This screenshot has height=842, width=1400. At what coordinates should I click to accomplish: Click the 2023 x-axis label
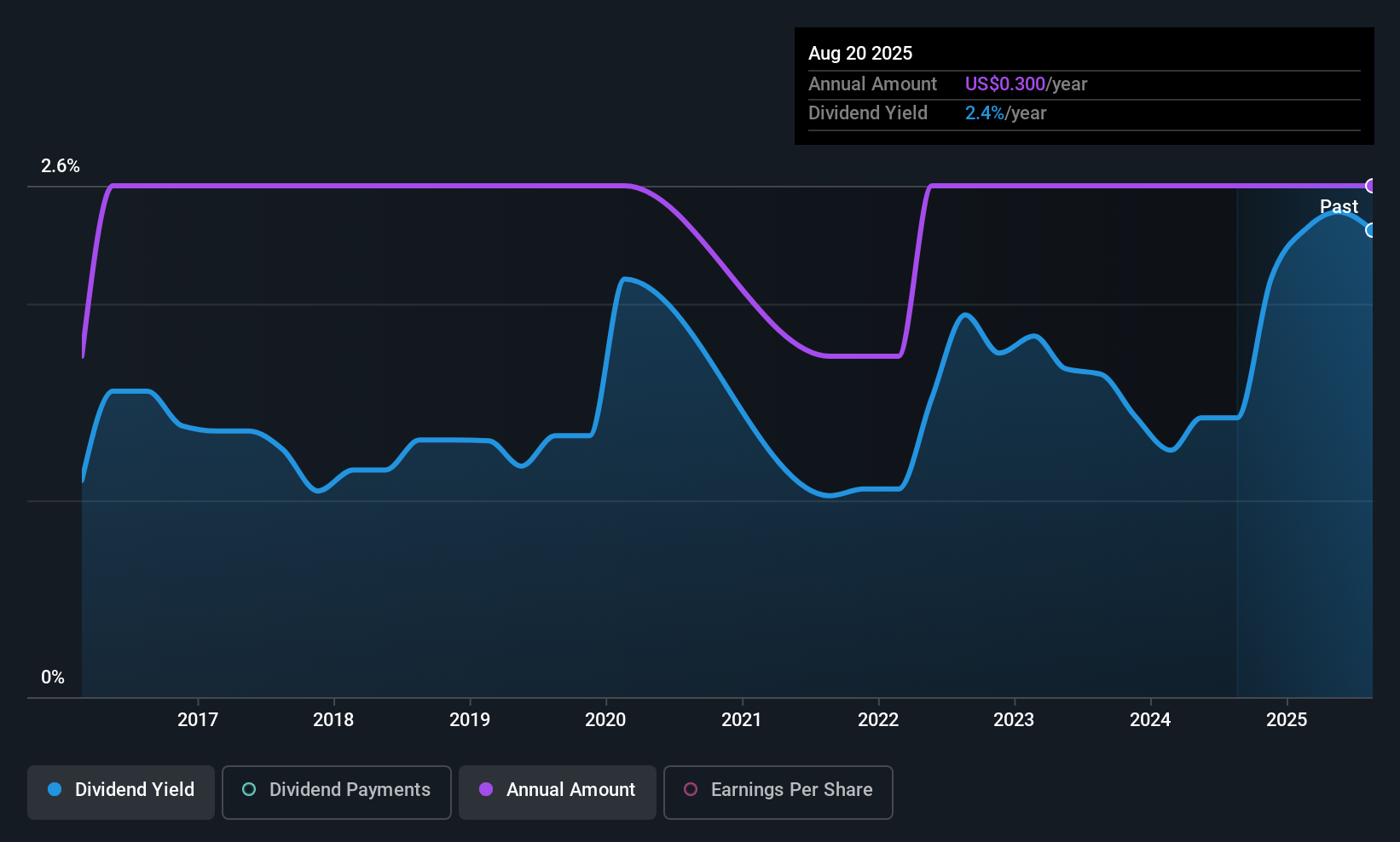point(1014,720)
